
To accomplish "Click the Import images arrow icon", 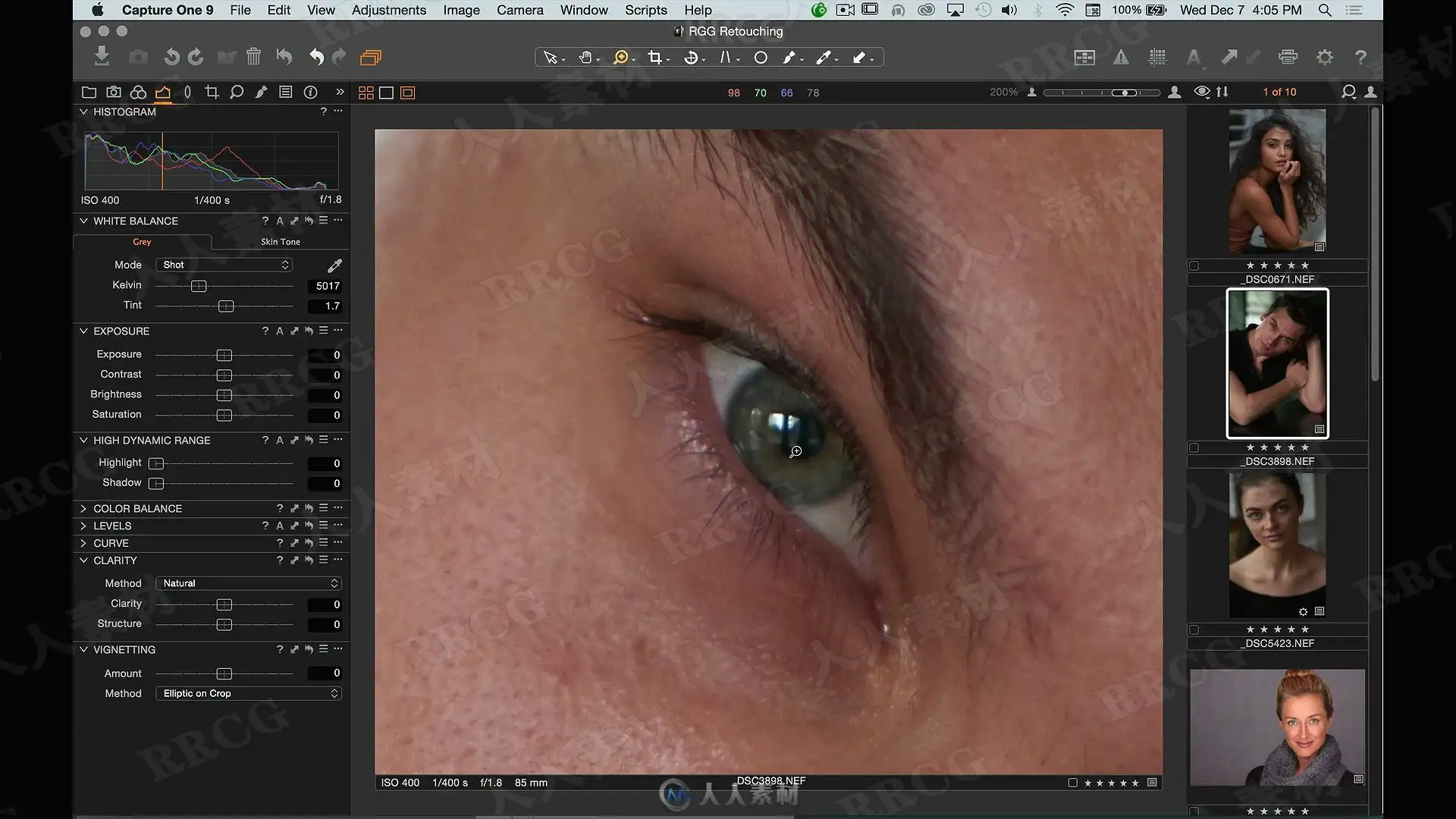I will click(102, 57).
